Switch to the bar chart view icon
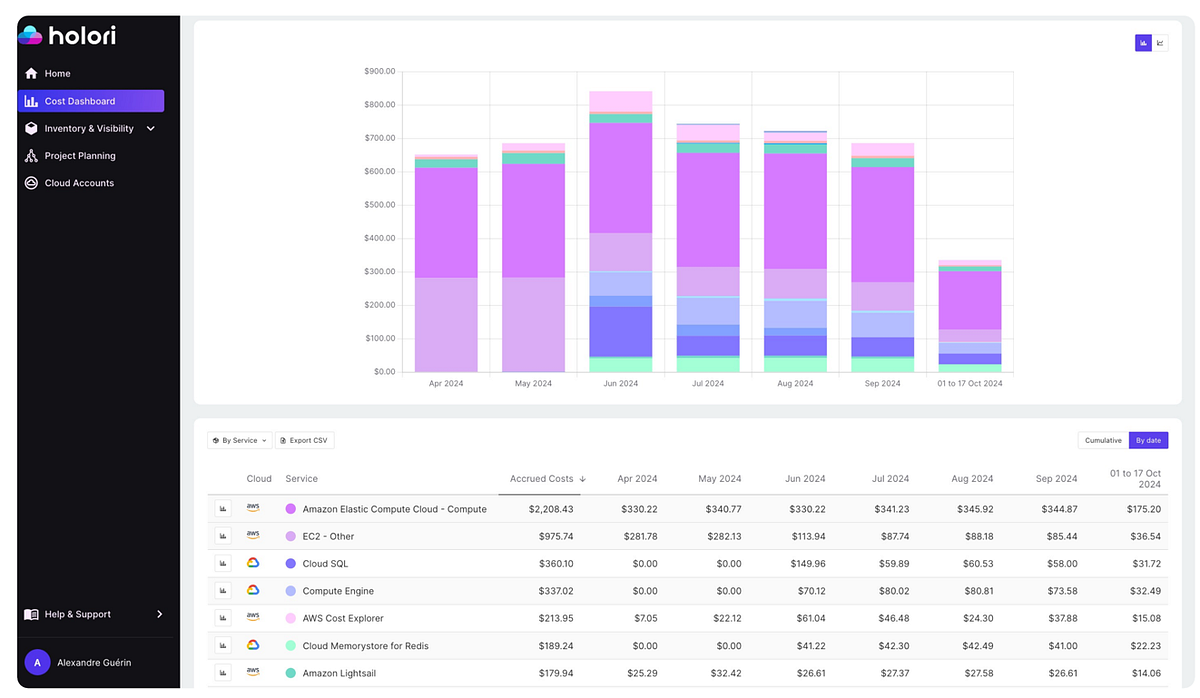The height and width of the screenshot is (698, 1200). click(1143, 43)
